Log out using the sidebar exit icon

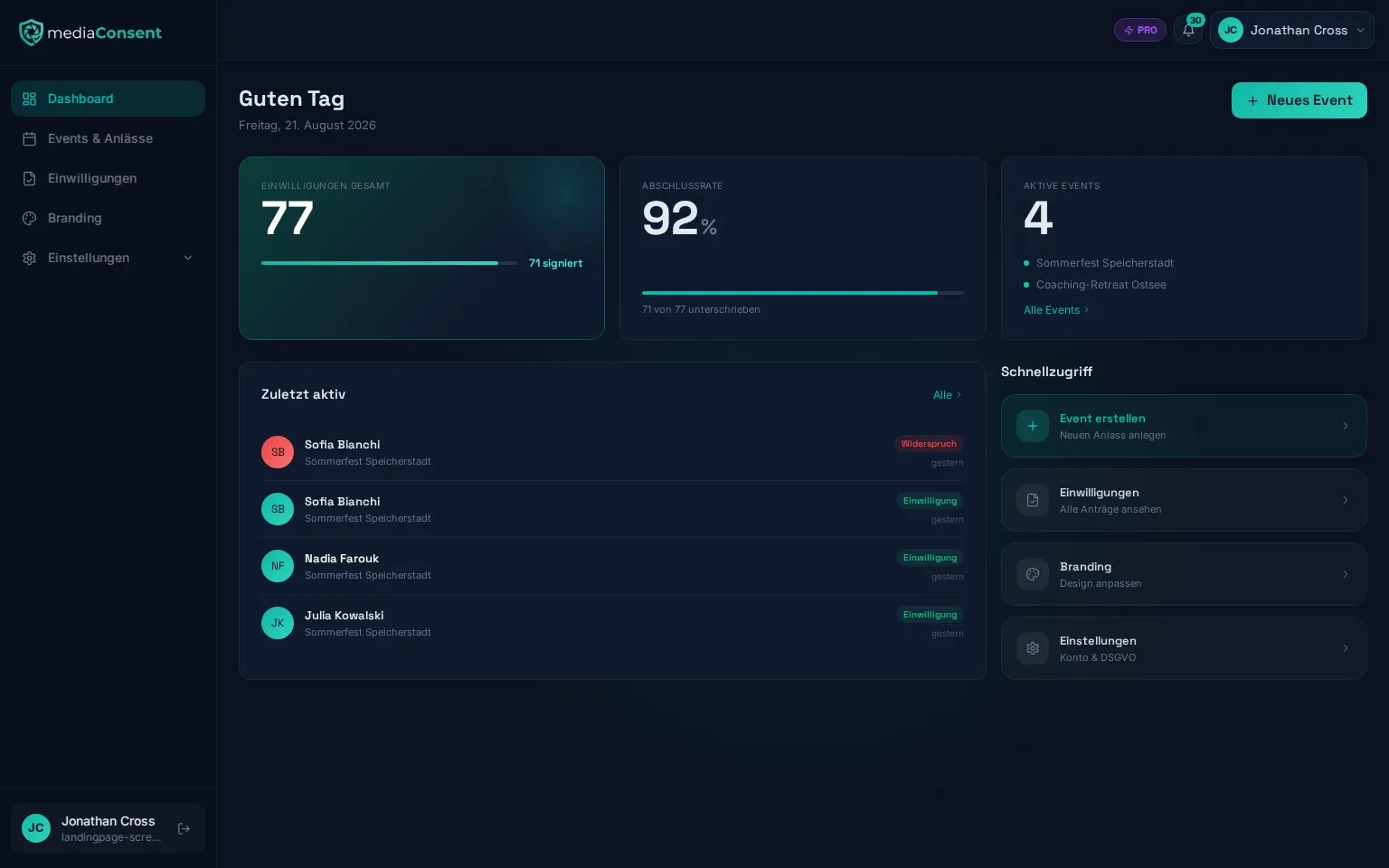coord(184,828)
